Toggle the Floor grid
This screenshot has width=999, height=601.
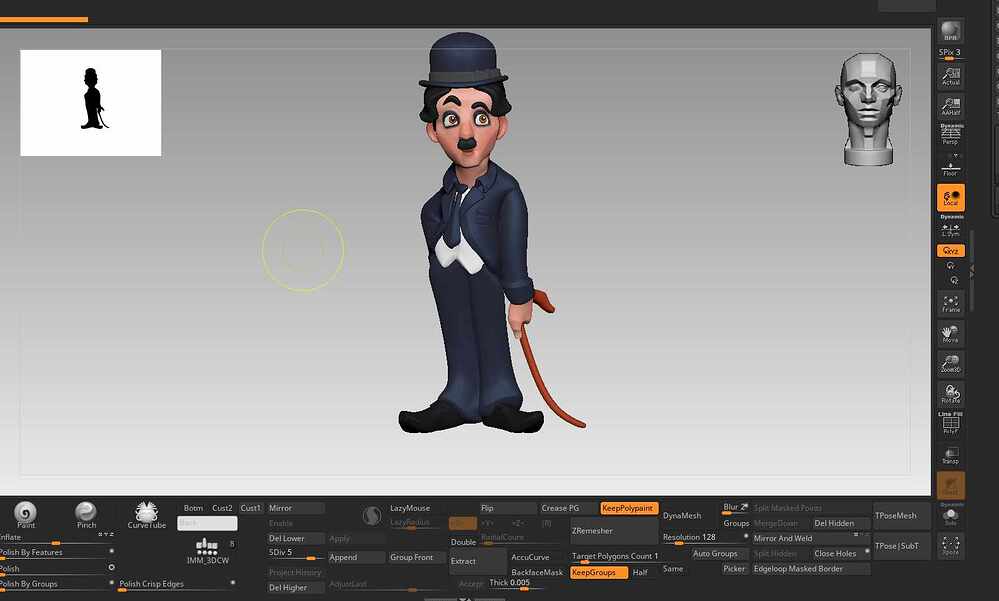[951, 168]
